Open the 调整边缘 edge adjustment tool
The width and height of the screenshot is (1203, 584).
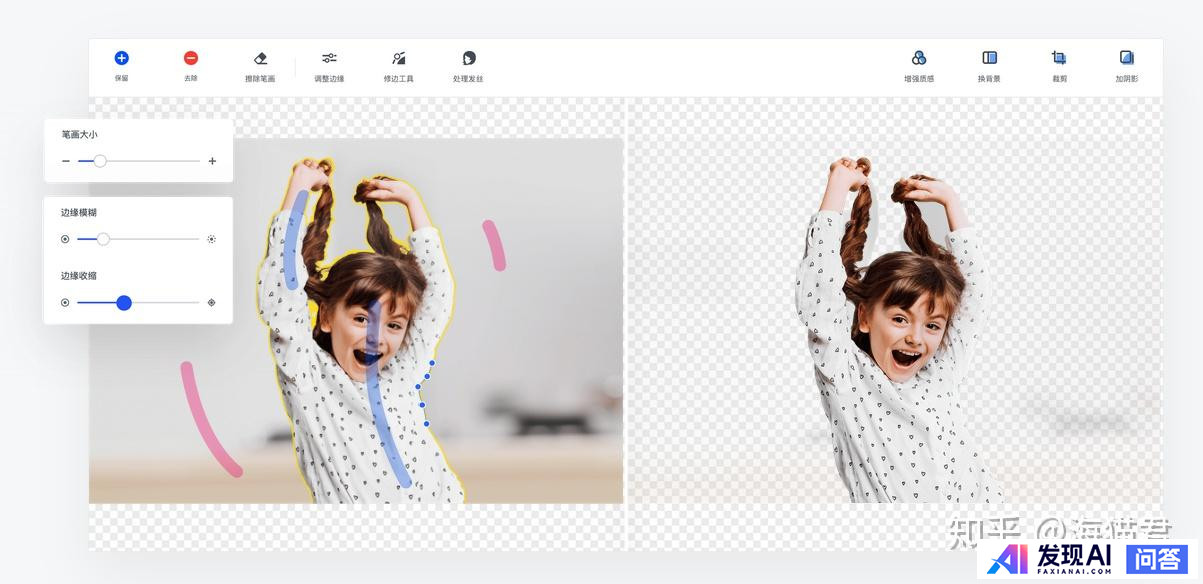click(x=329, y=59)
